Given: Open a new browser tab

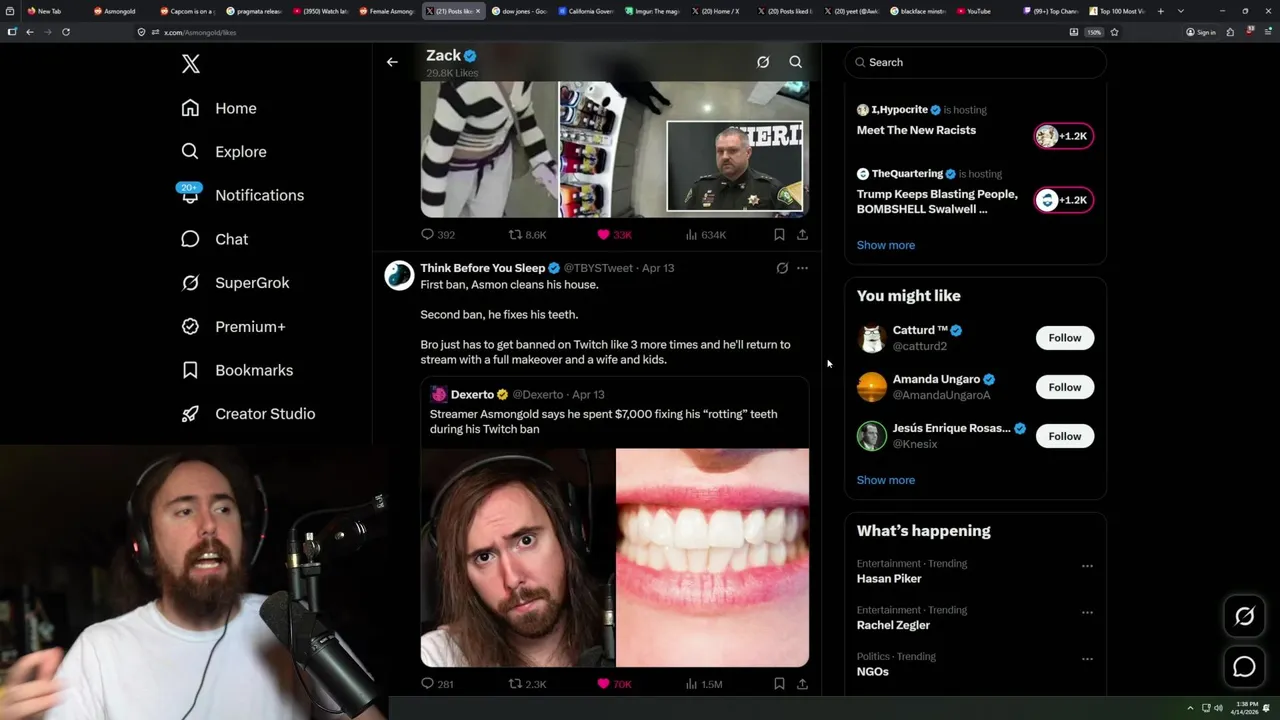Looking at the screenshot, I should 1160,11.
